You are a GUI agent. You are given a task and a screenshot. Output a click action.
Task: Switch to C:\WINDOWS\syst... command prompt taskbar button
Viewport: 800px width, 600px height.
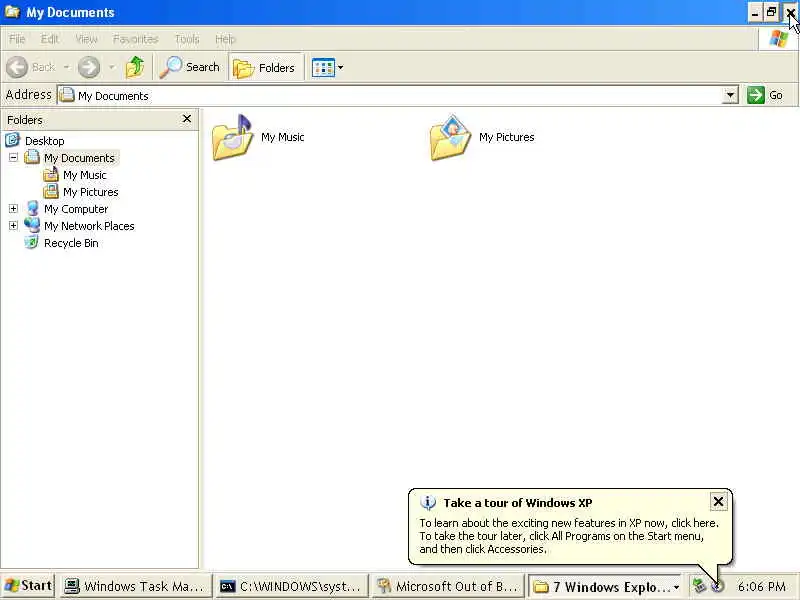pyautogui.click(x=291, y=587)
